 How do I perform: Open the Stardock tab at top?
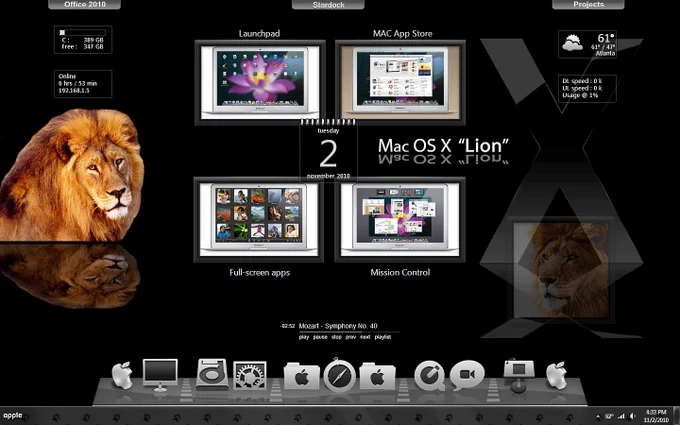click(x=328, y=4)
